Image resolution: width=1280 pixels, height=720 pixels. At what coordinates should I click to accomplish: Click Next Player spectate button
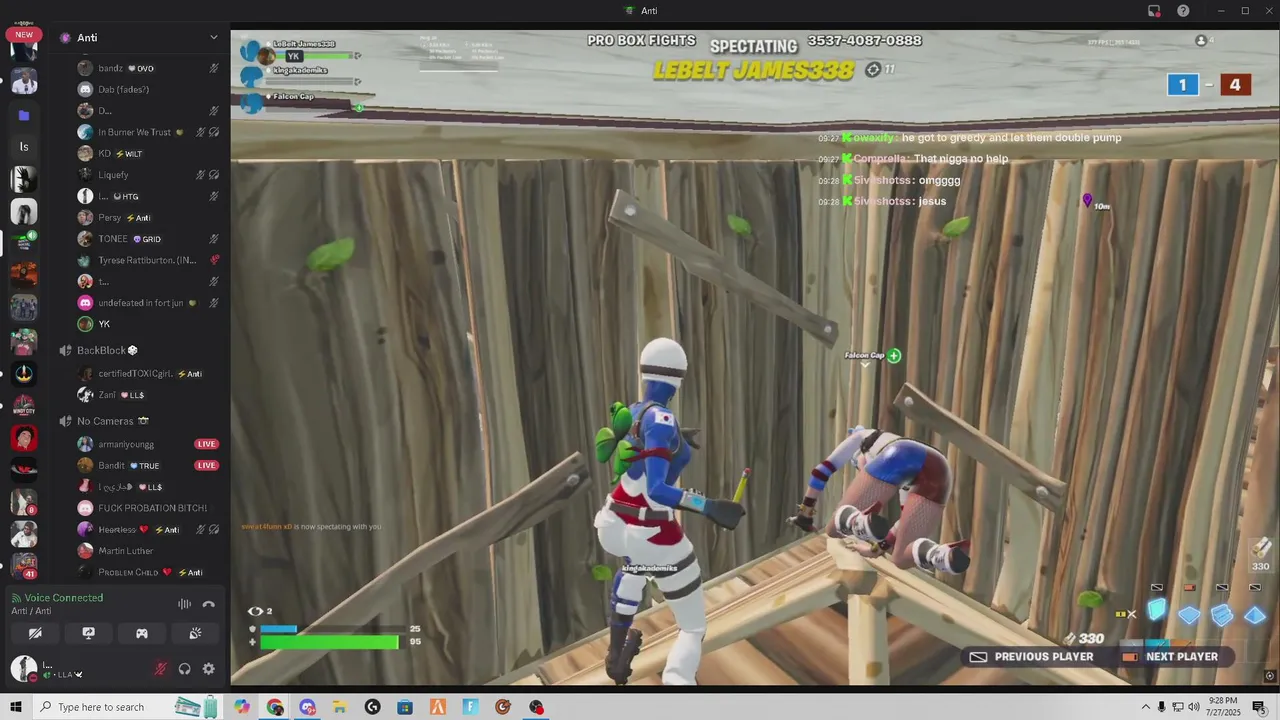pos(1169,657)
